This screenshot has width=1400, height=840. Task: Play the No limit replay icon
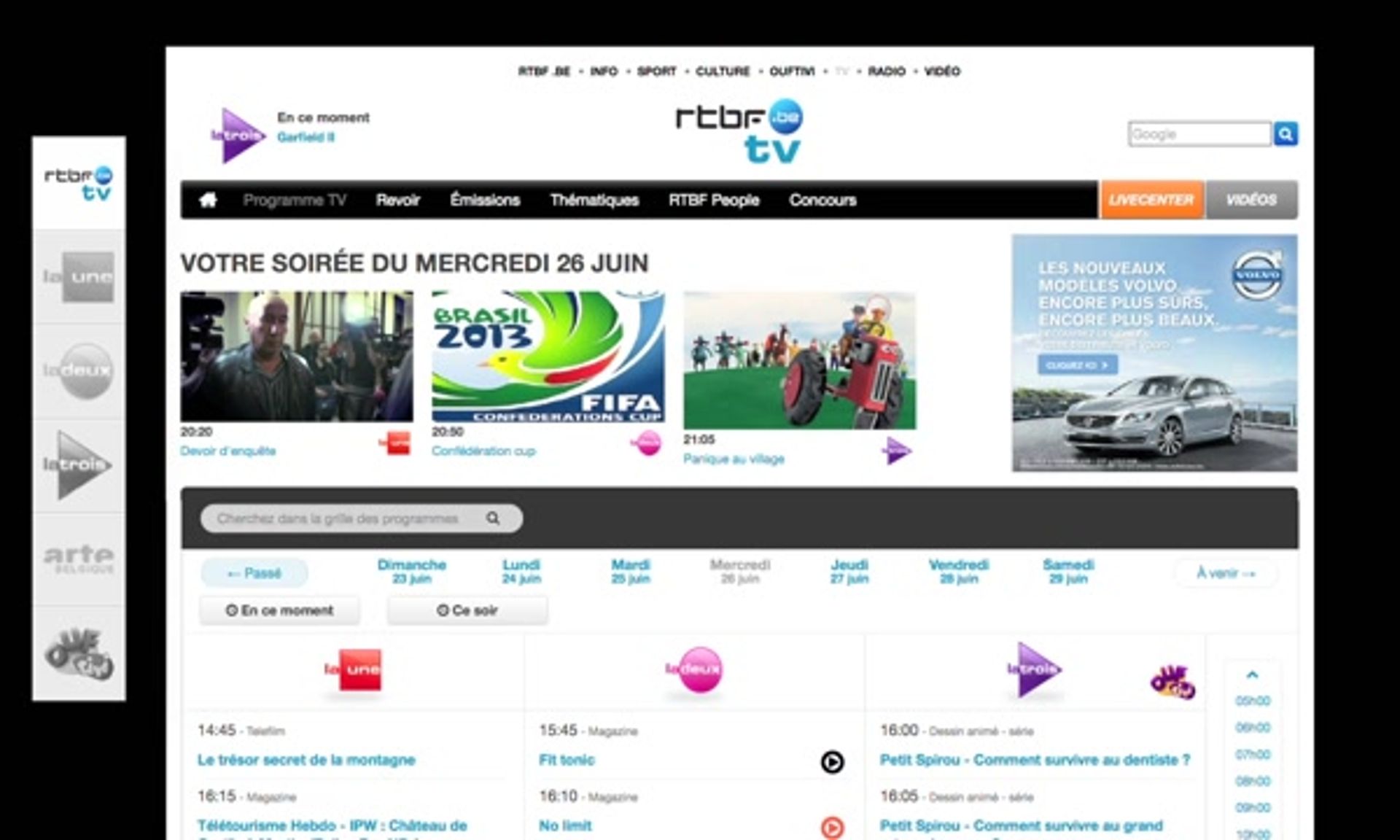832,828
